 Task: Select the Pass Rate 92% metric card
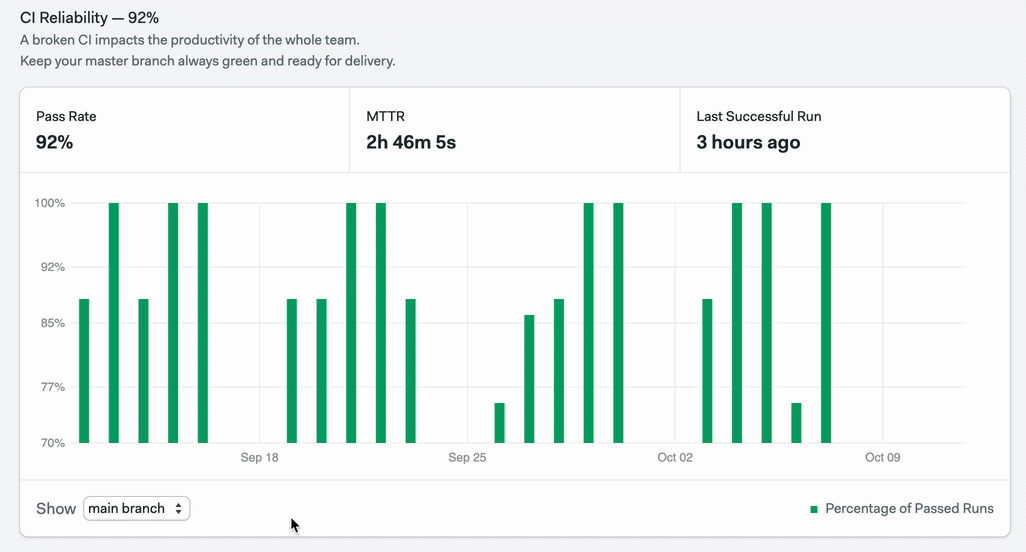(x=185, y=130)
